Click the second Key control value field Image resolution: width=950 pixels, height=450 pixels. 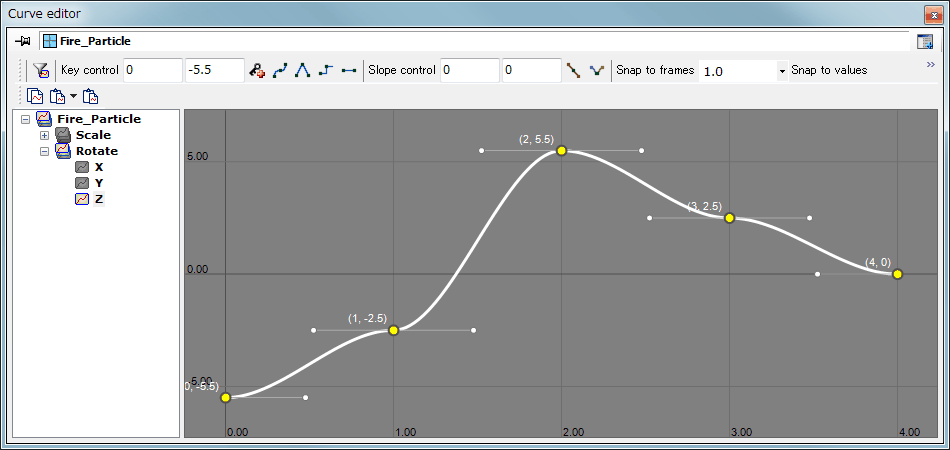point(214,71)
